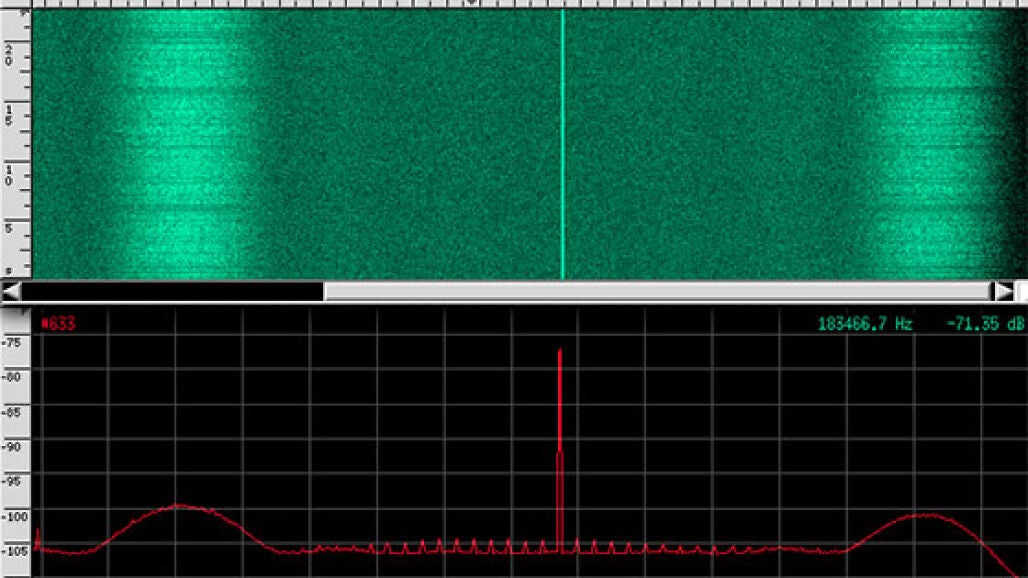Click the small spike at spectrum's far left
Image resolution: width=1028 pixels, height=578 pixels.
(x=37, y=537)
